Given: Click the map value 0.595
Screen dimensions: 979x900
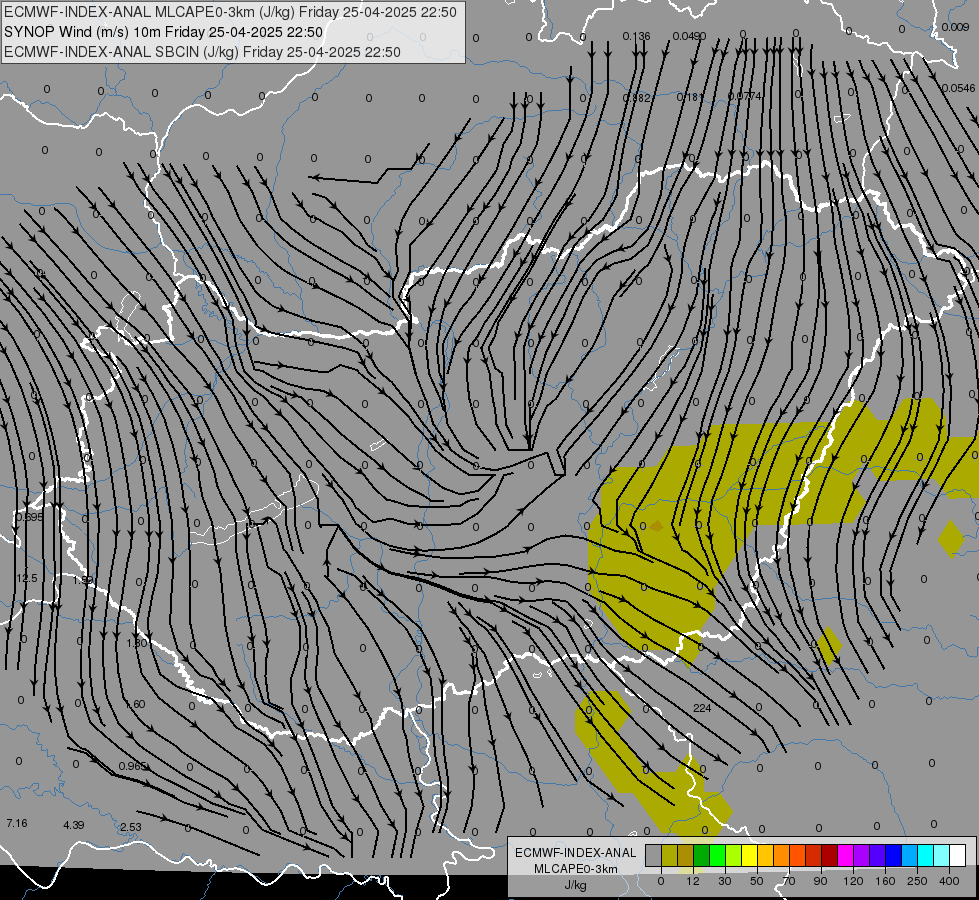Looking at the screenshot, I should (x=29, y=517).
